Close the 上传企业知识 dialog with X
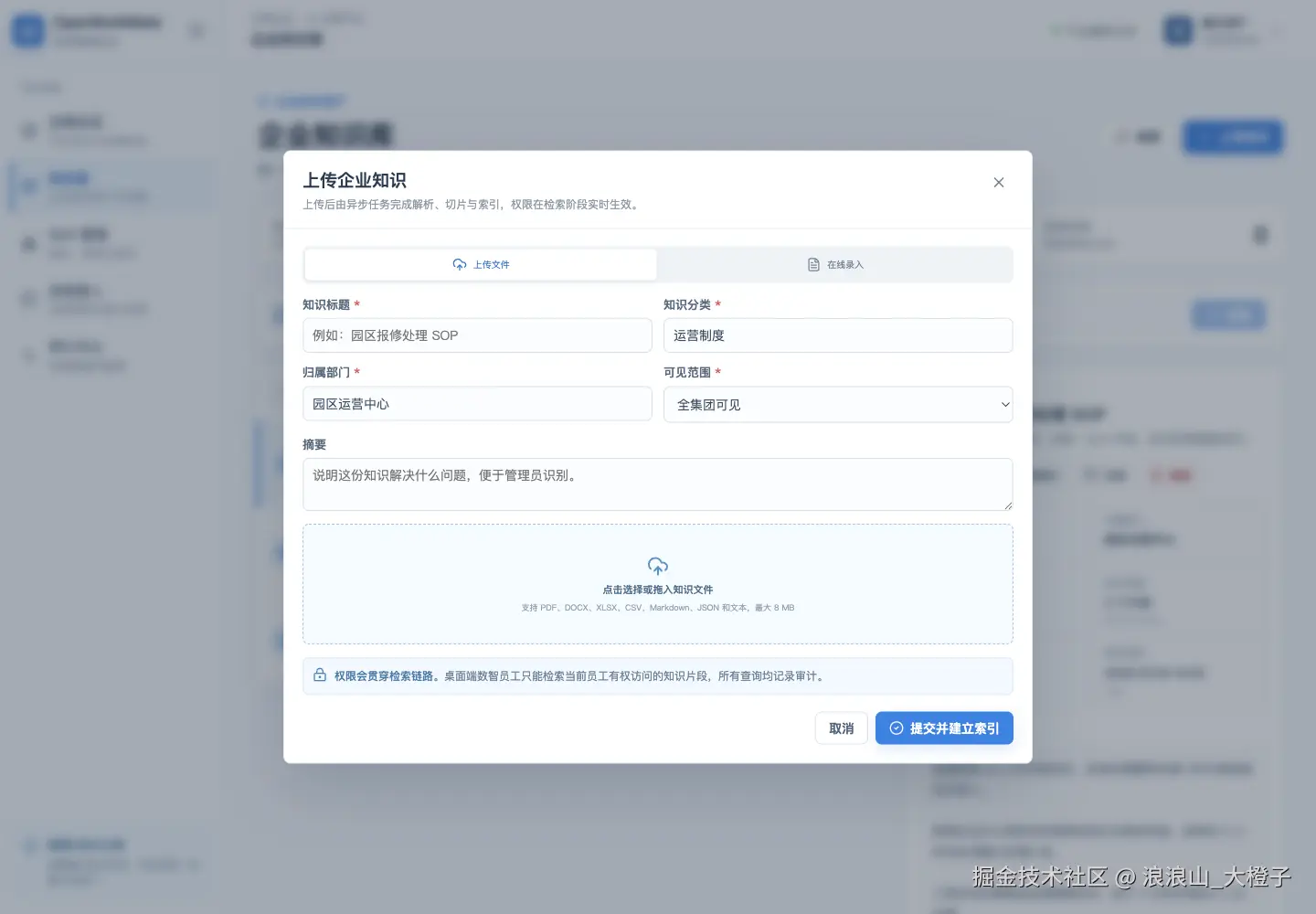The height and width of the screenshot is (914, 1316). tap(999, 183)
